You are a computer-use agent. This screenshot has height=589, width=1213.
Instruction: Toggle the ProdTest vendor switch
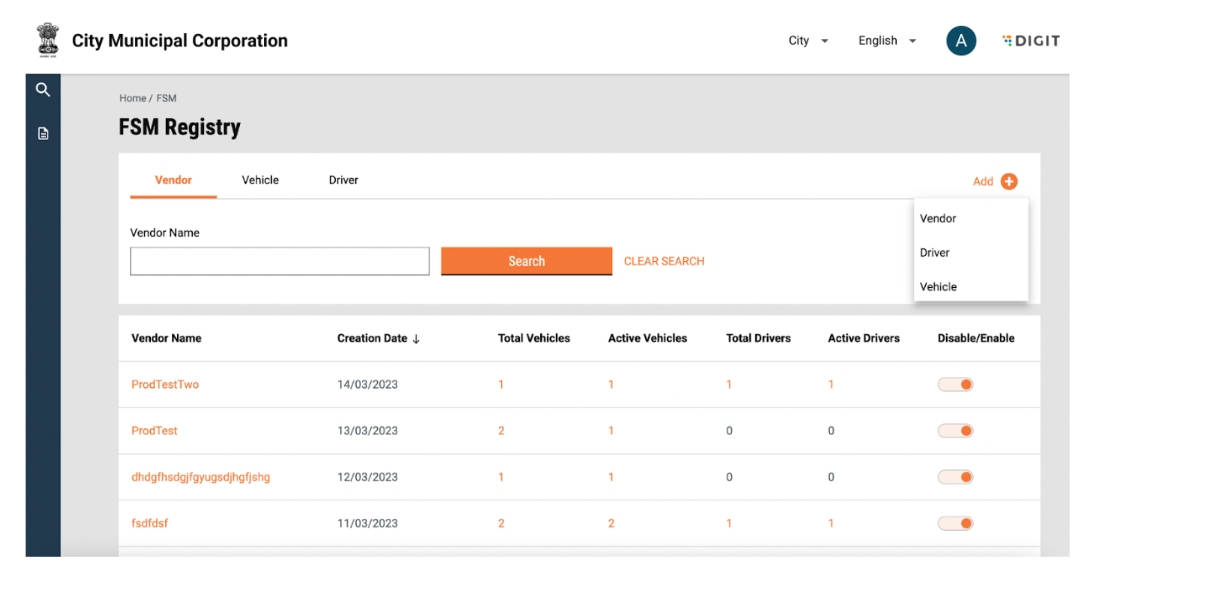point(955,431)
